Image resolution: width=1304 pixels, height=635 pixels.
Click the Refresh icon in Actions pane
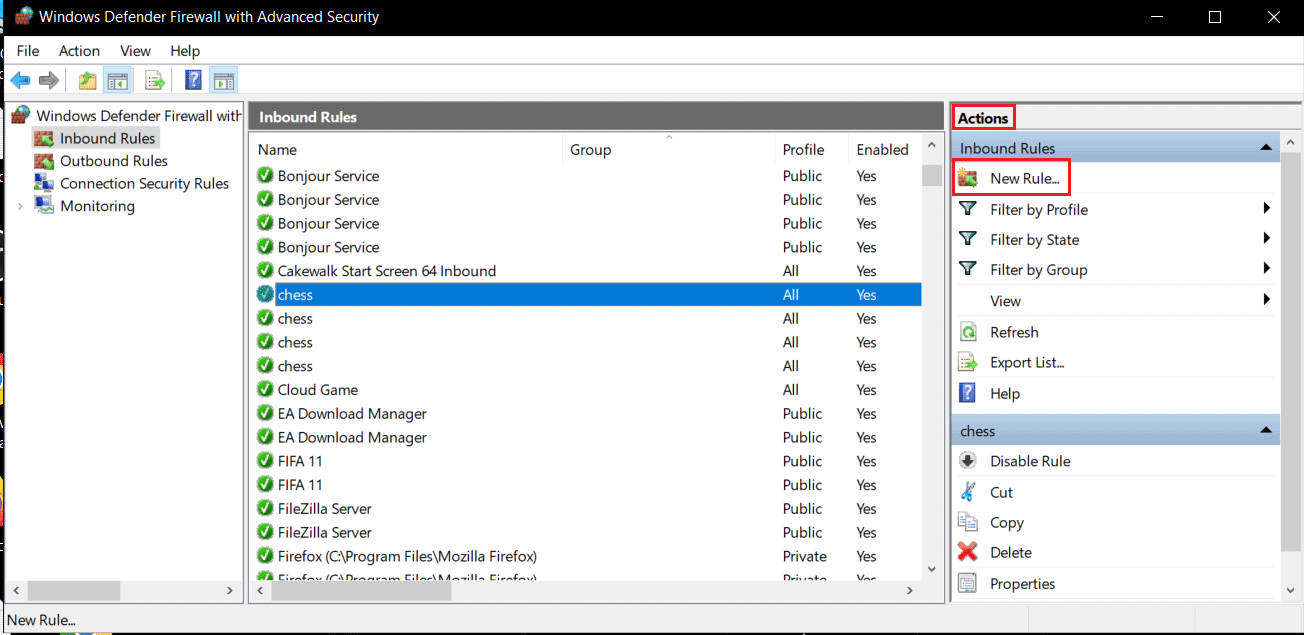[968, 332]
